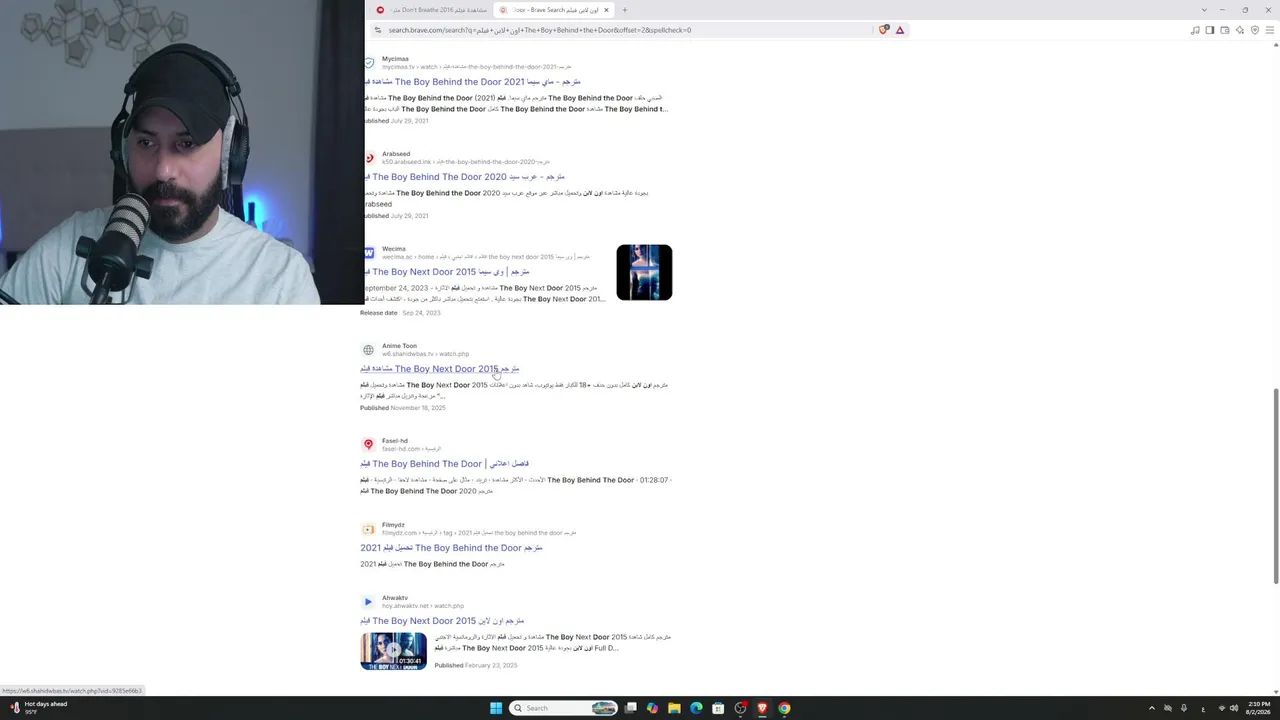Image resolution: width=1280 pixels, height=720 pixels.
Task: Select the Brave Search tab
Action: 555,10
